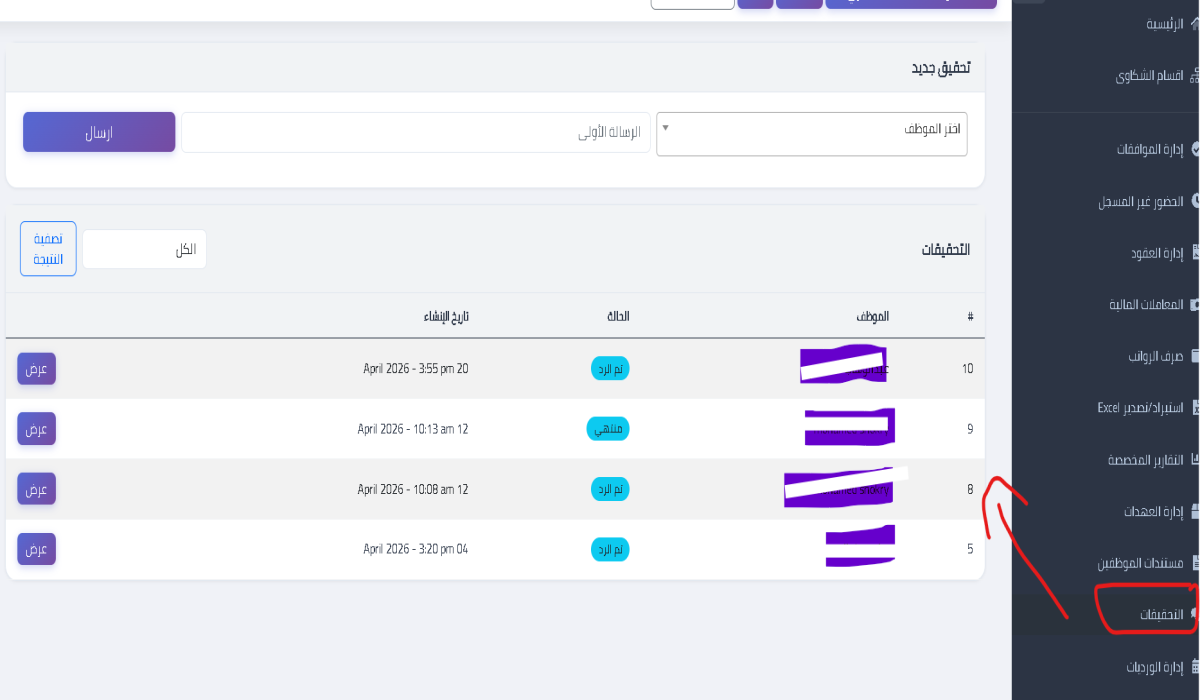The height and width of the screenshot is (700, 1200).
Task: Click the إرسال send button
Action: (98, 131)
